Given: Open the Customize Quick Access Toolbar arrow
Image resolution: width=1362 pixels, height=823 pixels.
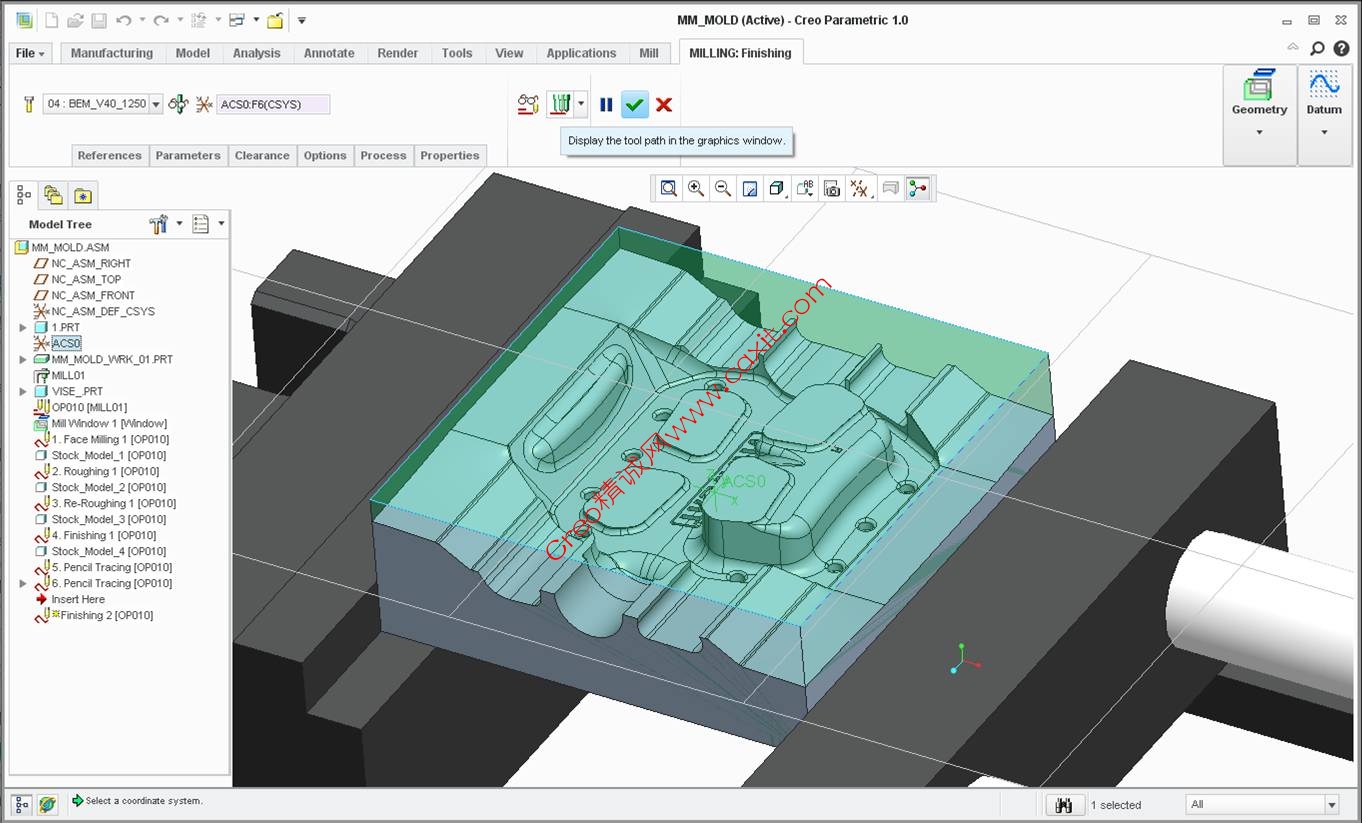Looking at the screenshot, I should (x=302, y=20).
